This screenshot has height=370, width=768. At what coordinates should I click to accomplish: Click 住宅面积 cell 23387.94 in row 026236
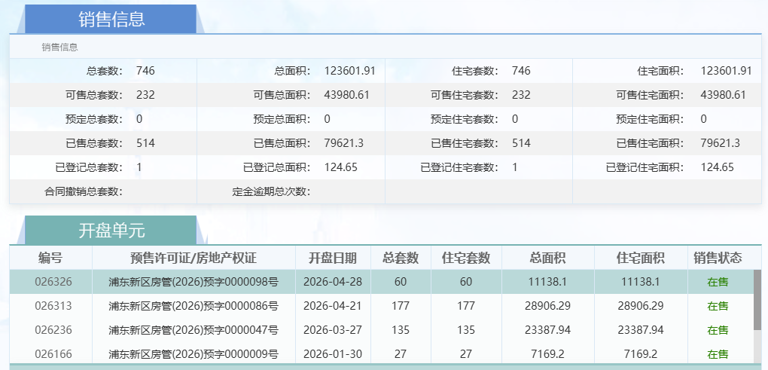pyautogui.click(x=641, y=330)
